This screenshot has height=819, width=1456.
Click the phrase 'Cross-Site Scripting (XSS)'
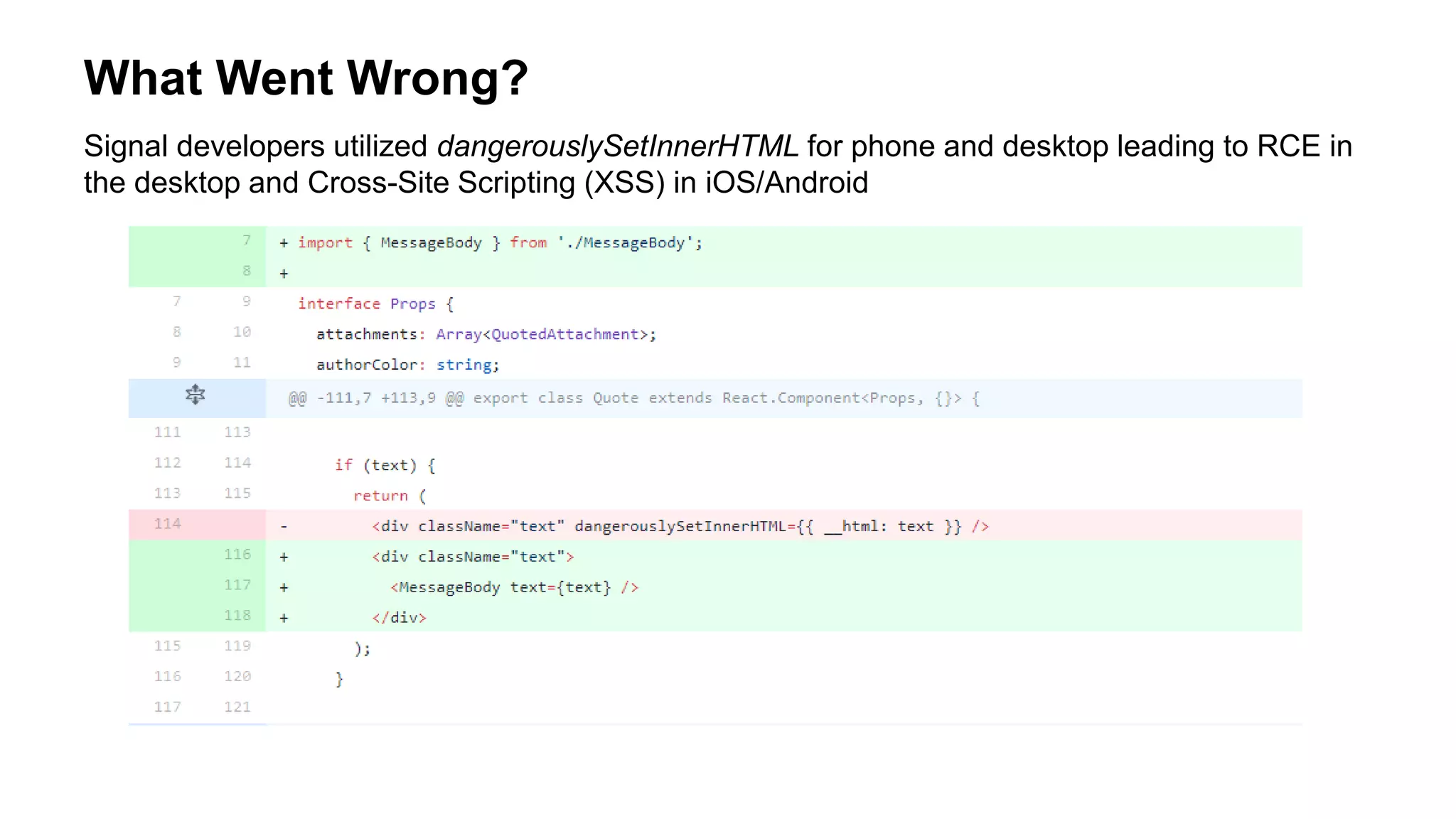tap(486, 183)
